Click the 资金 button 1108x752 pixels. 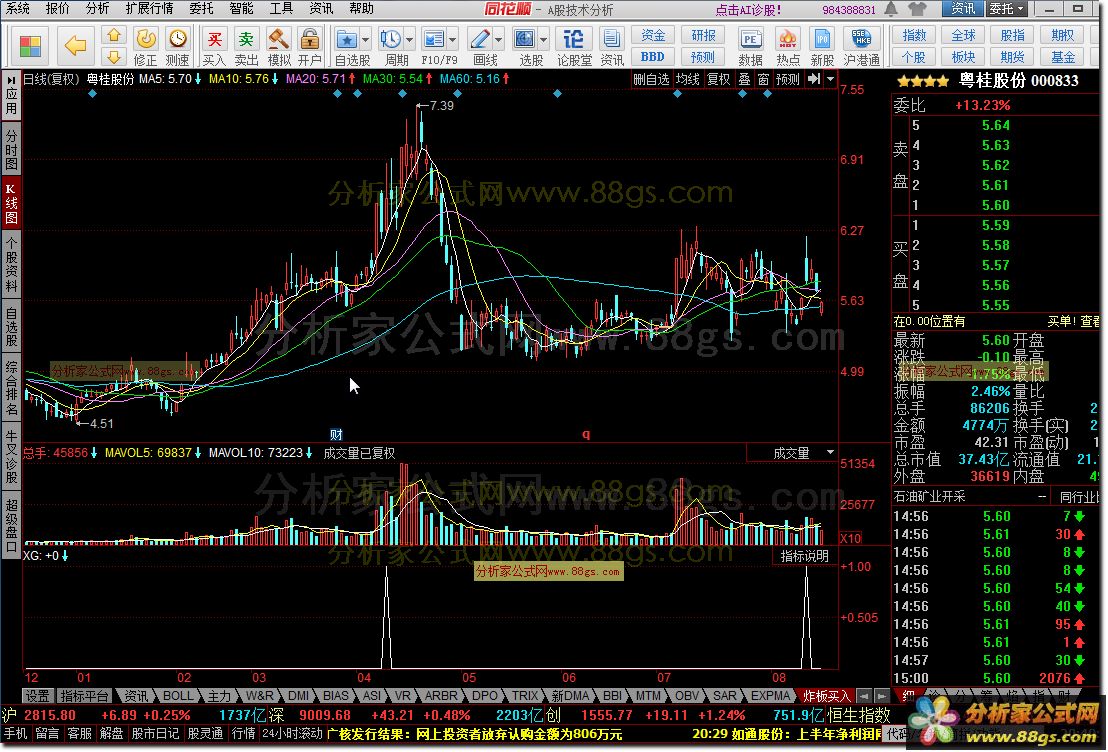coord(652,35)
